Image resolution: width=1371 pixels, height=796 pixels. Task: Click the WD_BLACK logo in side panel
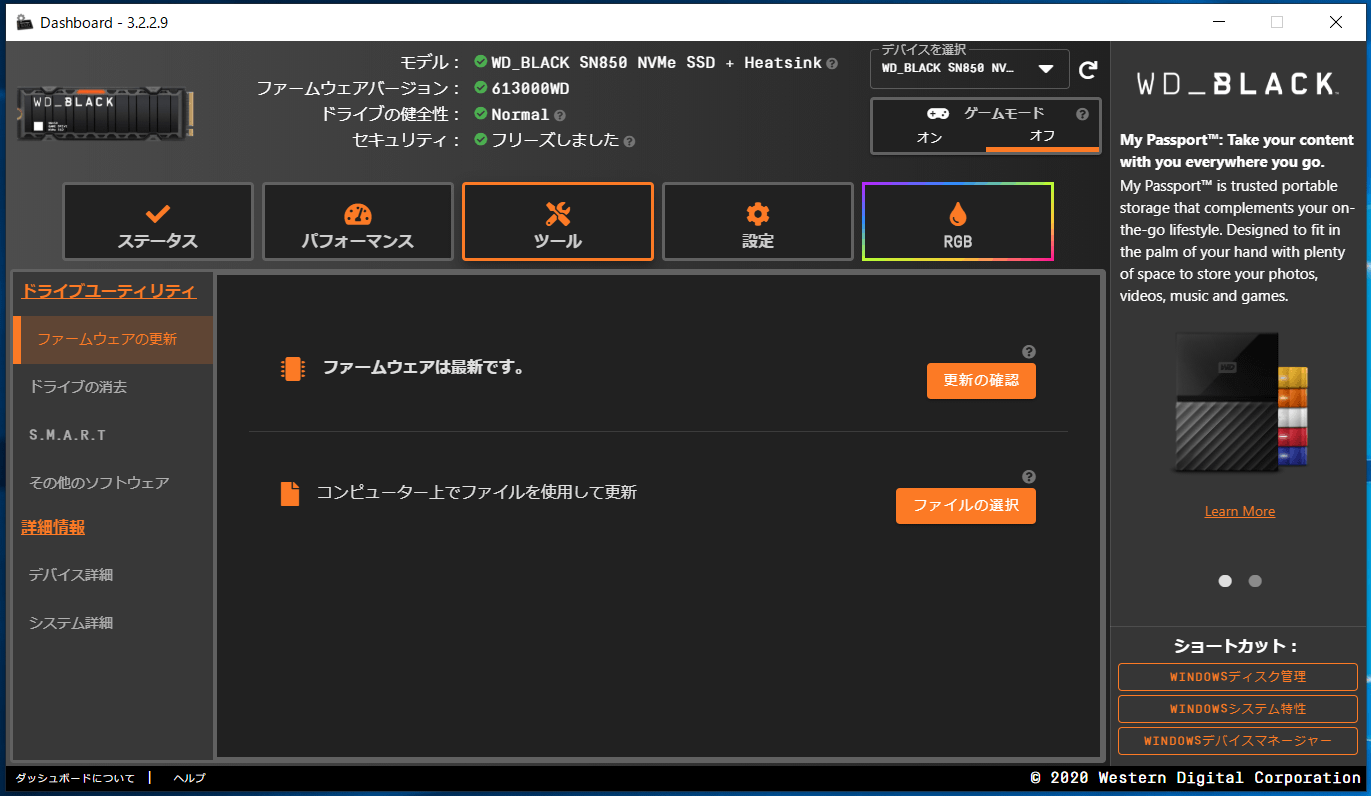[1237, 83]
